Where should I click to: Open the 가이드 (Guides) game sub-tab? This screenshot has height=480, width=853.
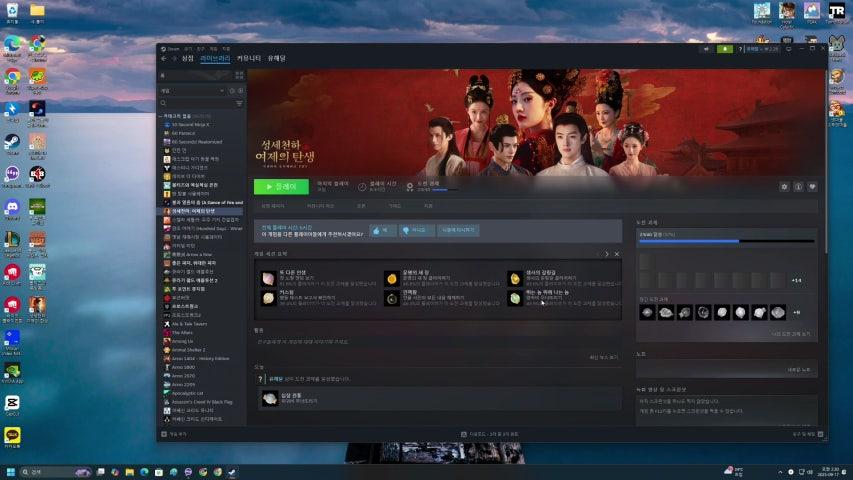coord(394,206)
